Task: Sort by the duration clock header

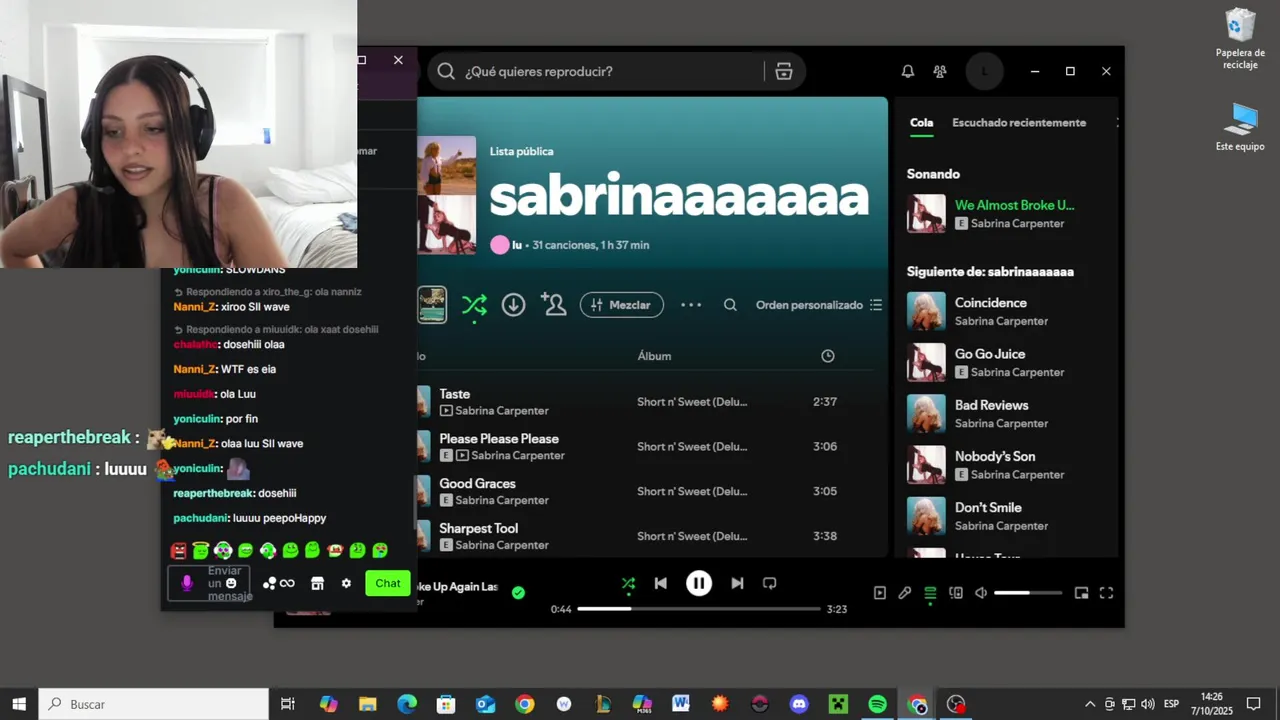Action: pyautogui.click(x=828, y=356)
